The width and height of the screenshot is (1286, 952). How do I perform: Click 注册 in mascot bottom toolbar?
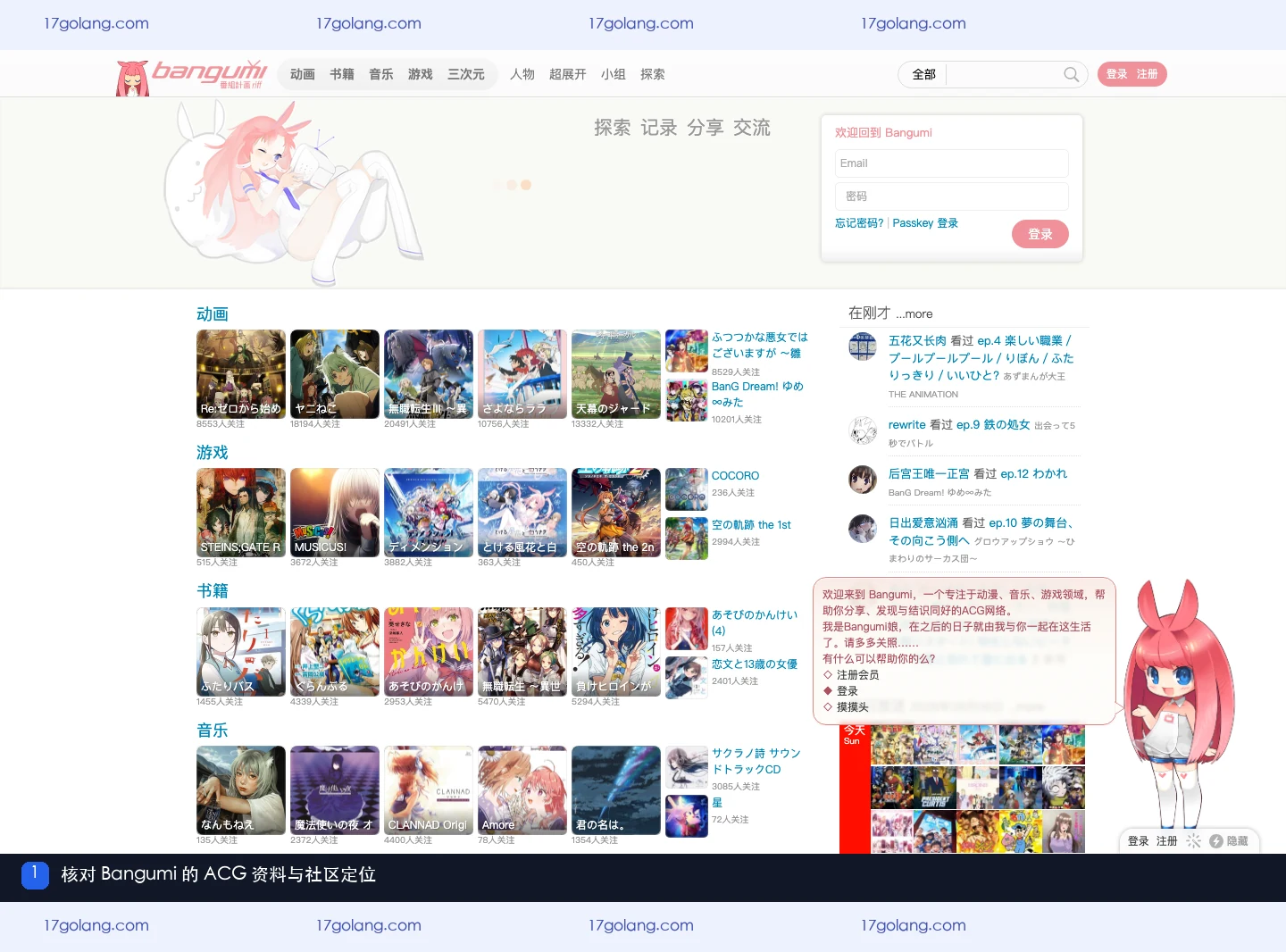pyautogui.click(x=1166, y=841)
